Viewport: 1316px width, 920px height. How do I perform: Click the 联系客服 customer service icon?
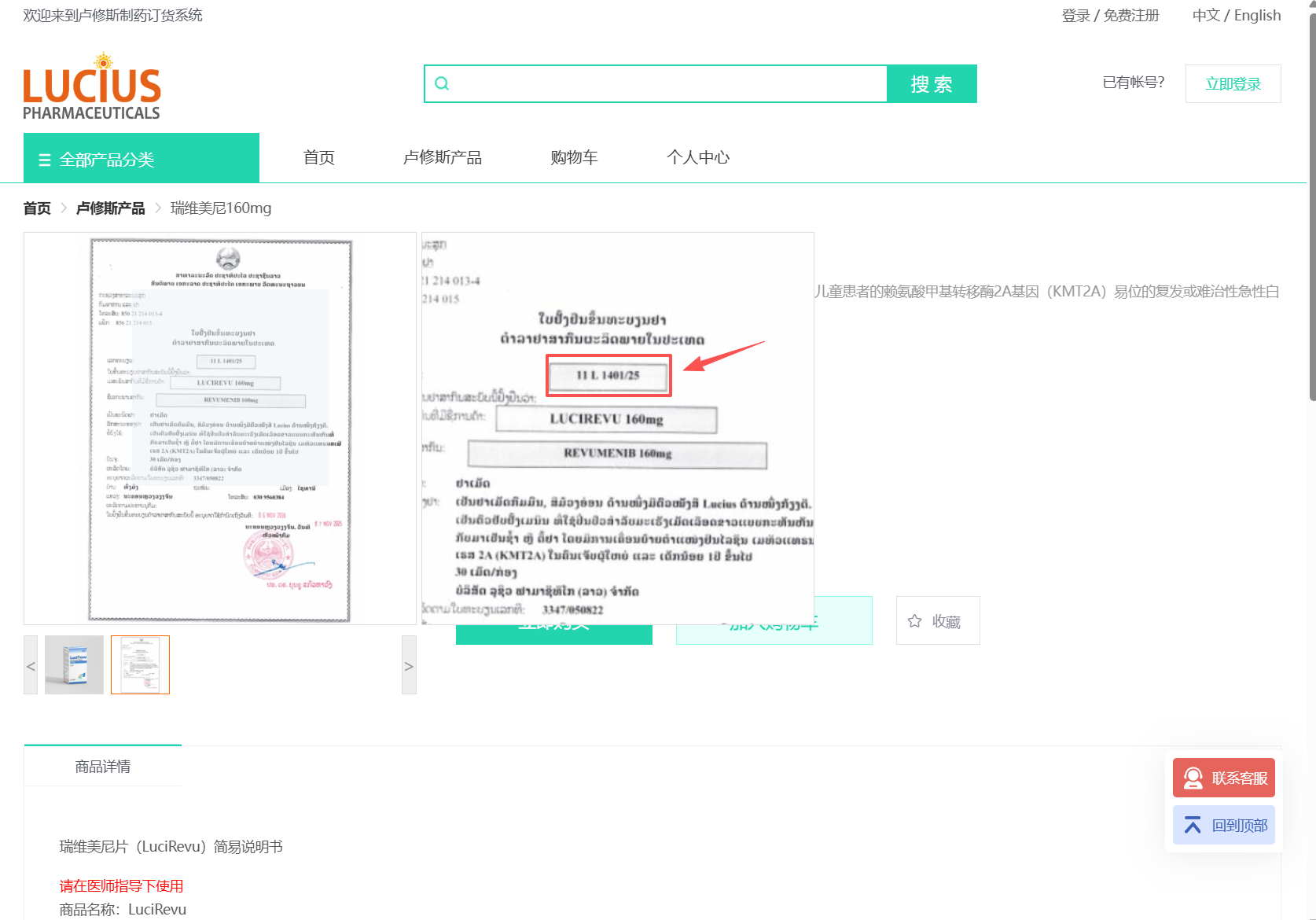tap(1193, 778)
